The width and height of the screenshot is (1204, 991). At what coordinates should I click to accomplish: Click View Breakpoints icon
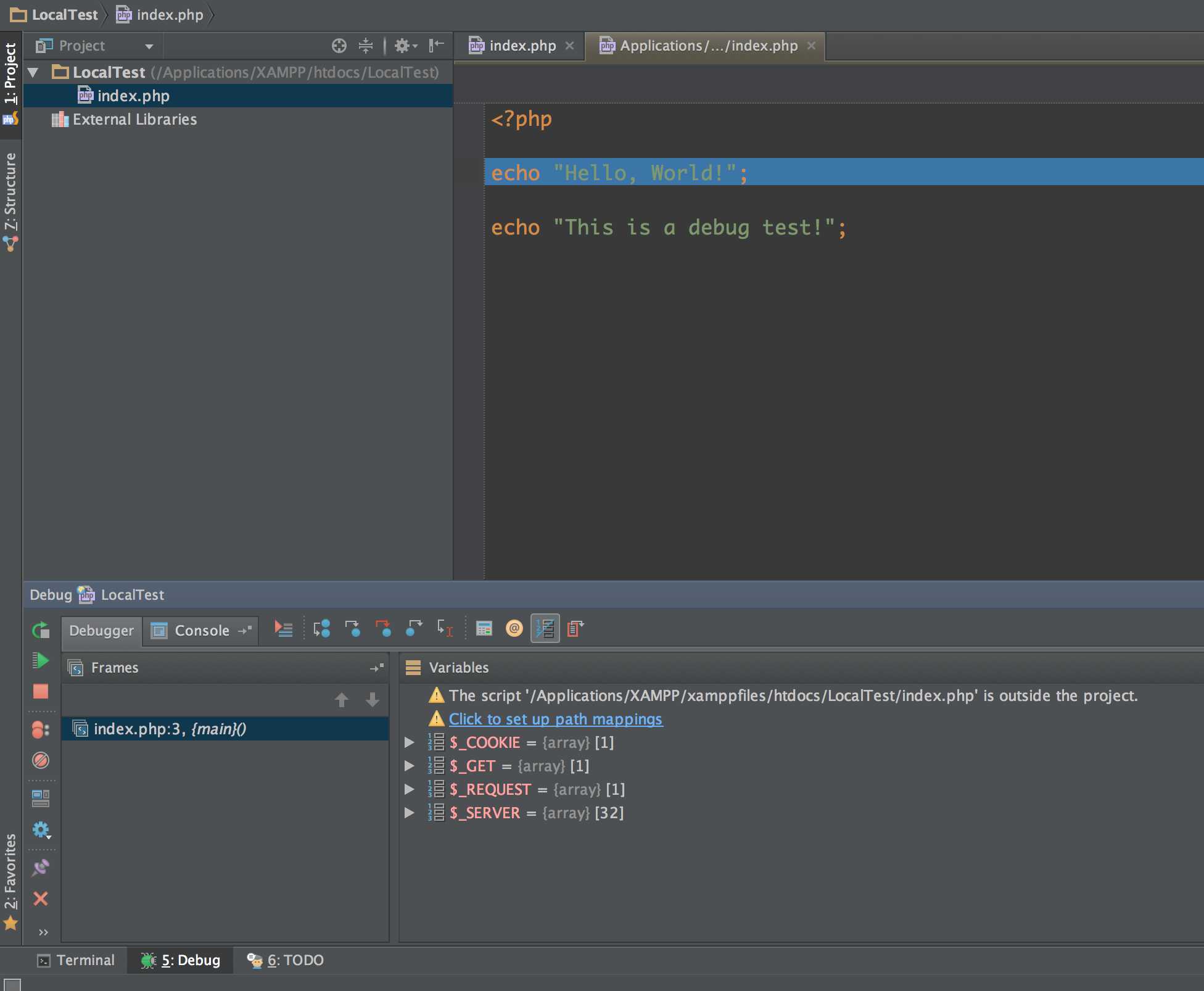click(41, 729)
